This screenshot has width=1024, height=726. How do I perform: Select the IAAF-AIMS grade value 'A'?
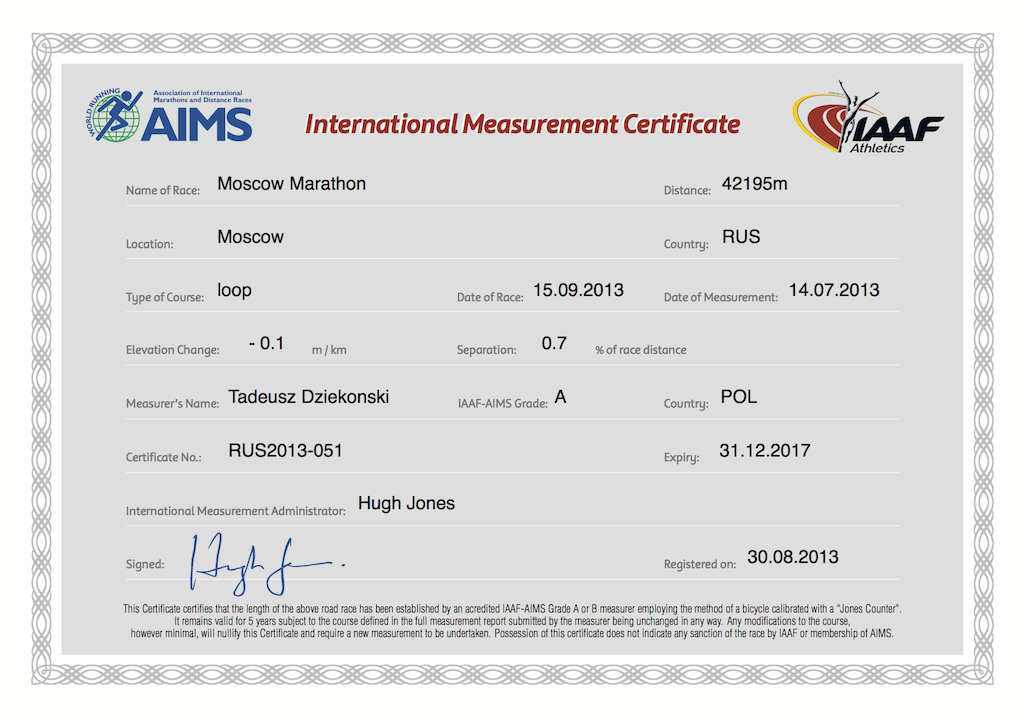point(560,397)
